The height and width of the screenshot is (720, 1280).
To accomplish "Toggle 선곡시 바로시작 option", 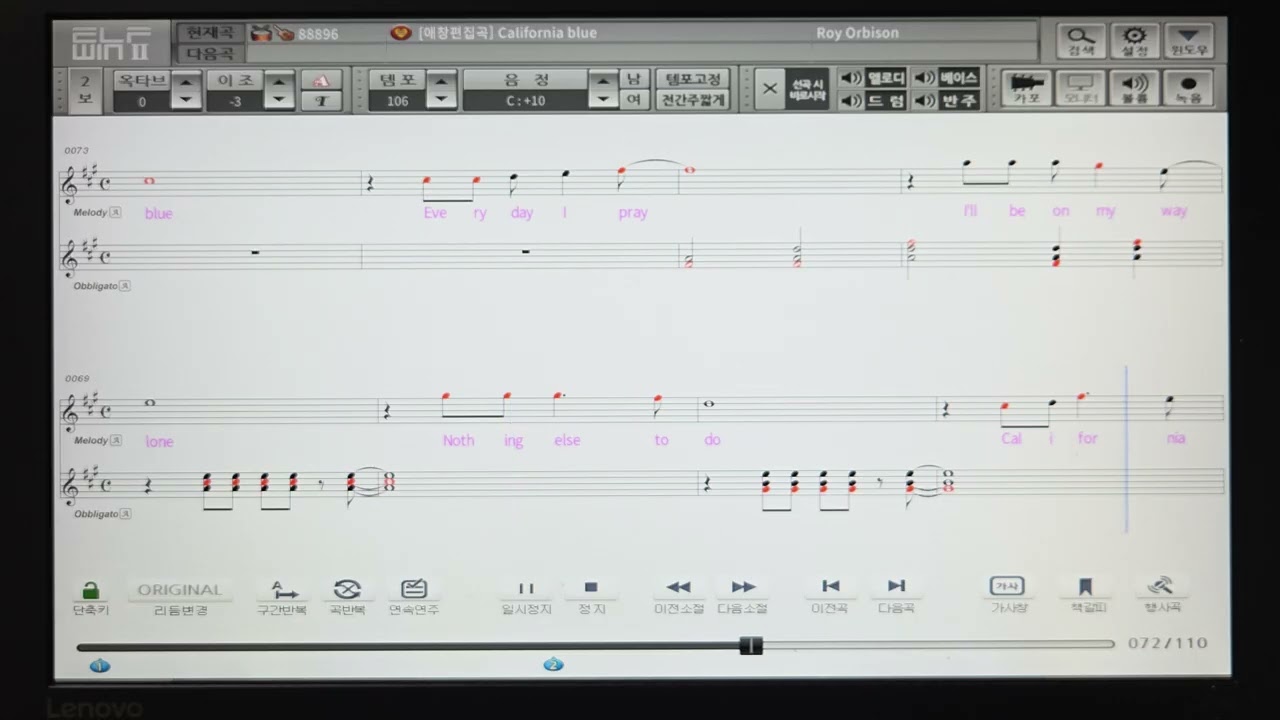I will (807, 88).
